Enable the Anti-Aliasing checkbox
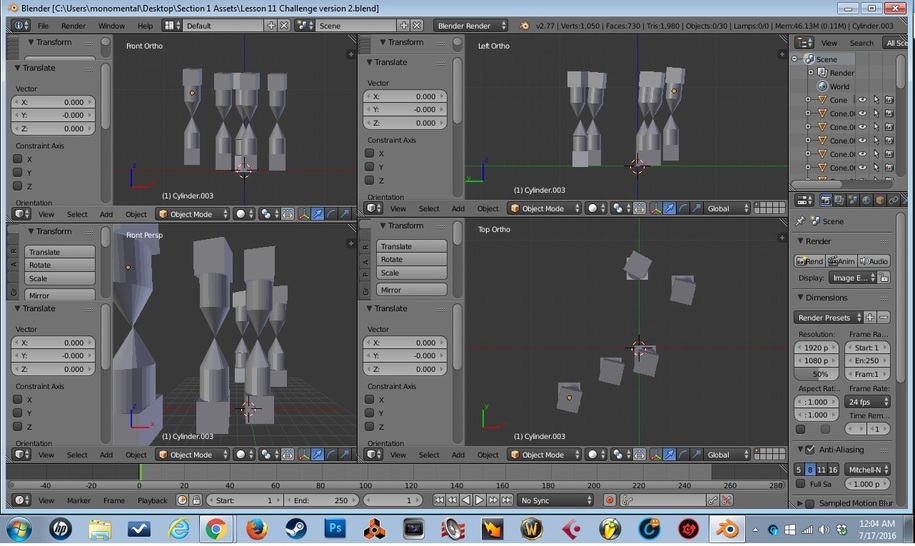Image resolution: width=915 pixels, height=546 pixels. 808,450
